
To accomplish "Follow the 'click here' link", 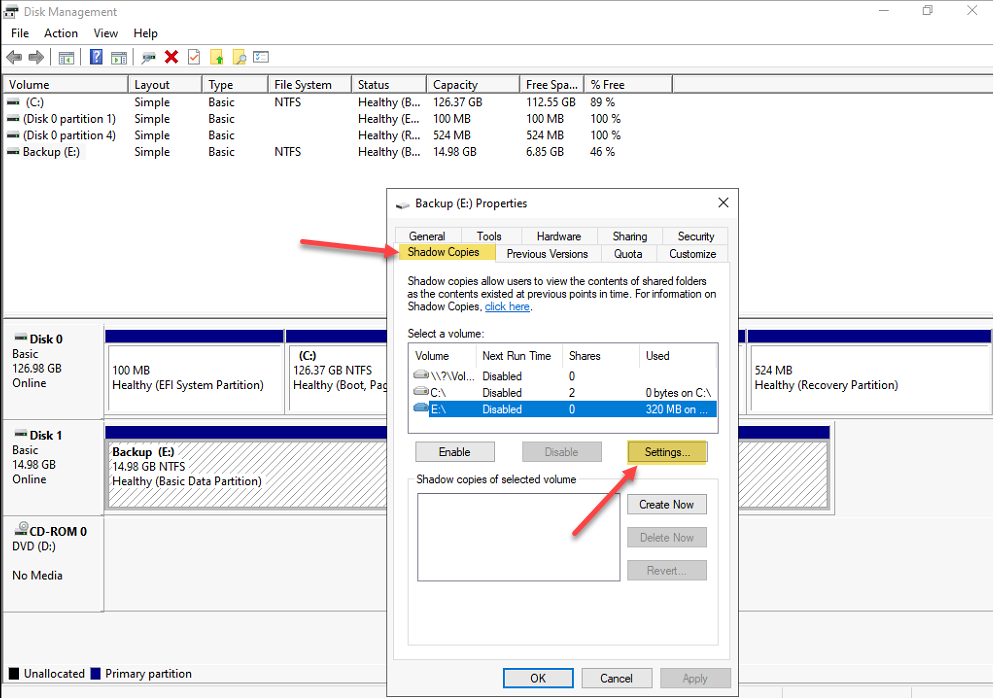I will coord(507,307).
